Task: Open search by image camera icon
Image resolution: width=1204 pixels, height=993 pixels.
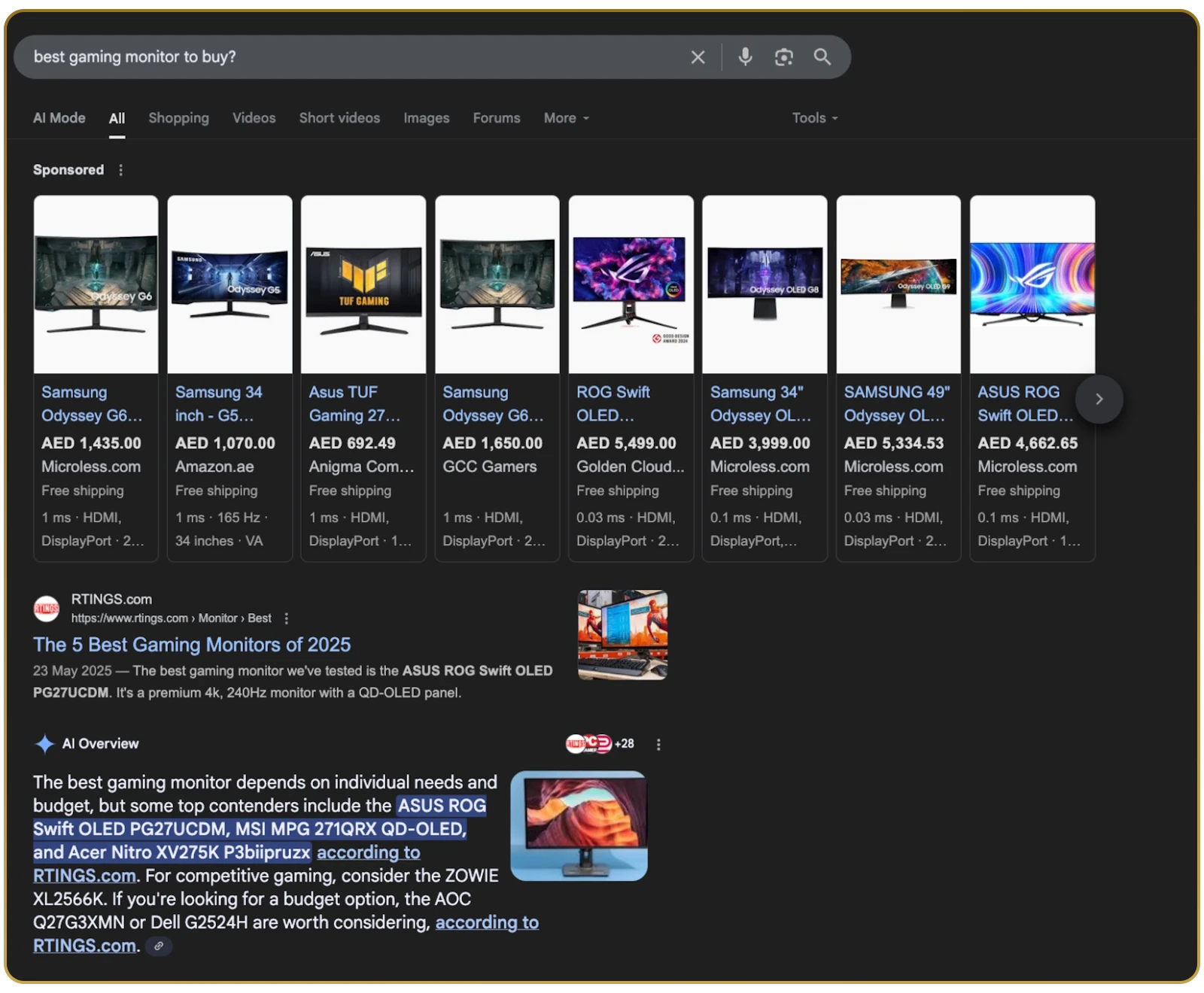Action: [x=784, y=57]
